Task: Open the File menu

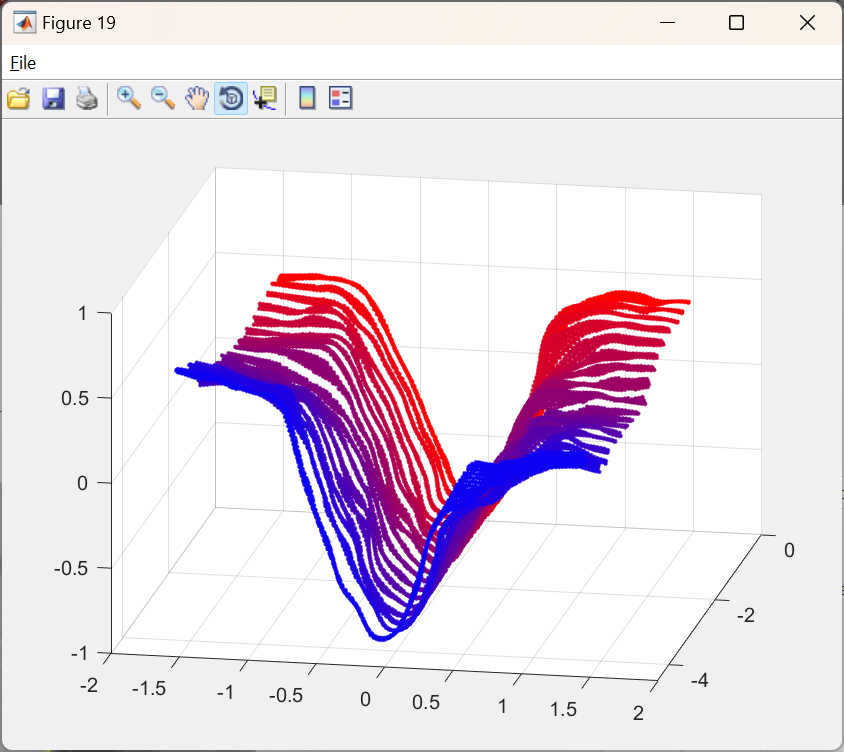Action: 23,63
